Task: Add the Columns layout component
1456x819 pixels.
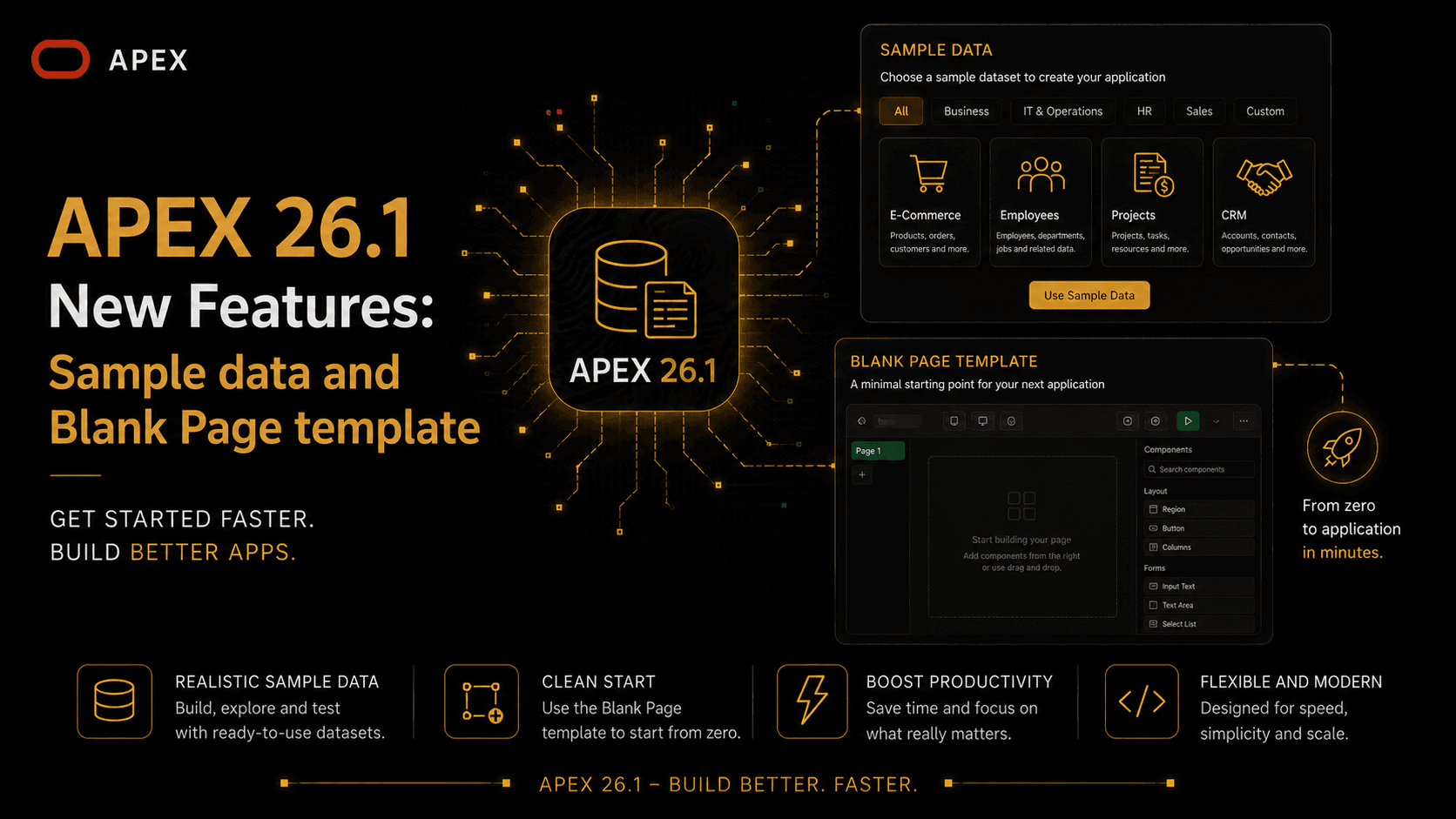Action: click(1199, 547)
